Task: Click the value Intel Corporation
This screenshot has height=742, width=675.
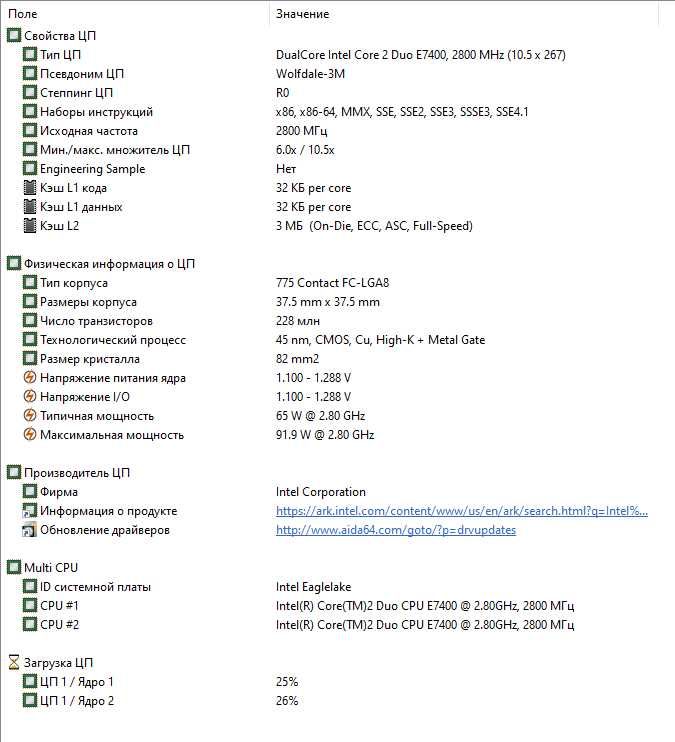Action: (x=320, y=492)
